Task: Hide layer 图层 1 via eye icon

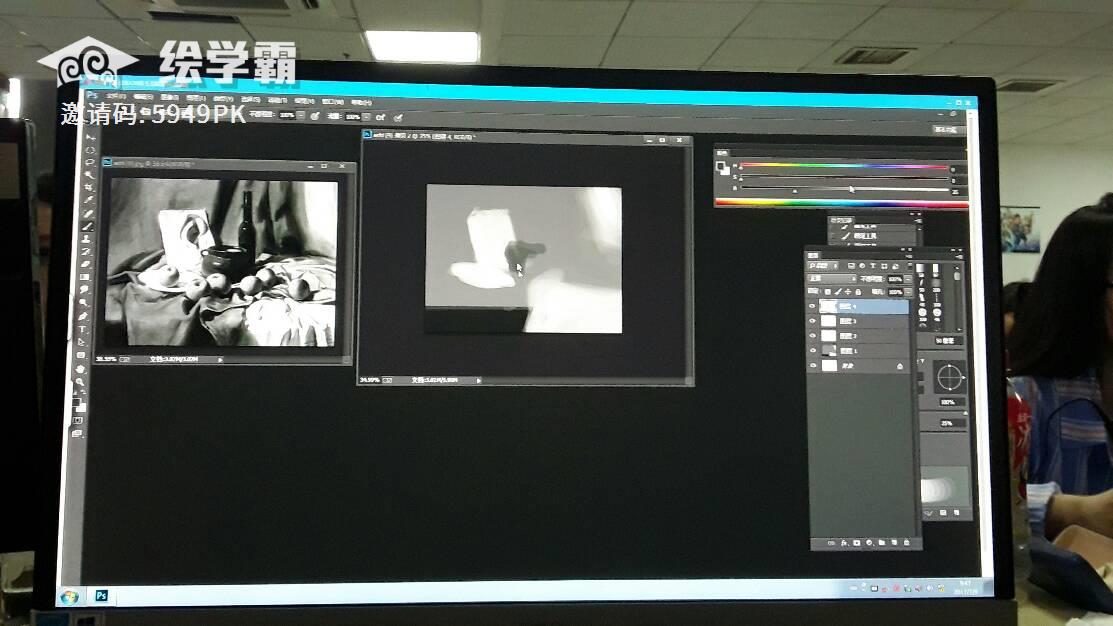Action: pos(813,351)
